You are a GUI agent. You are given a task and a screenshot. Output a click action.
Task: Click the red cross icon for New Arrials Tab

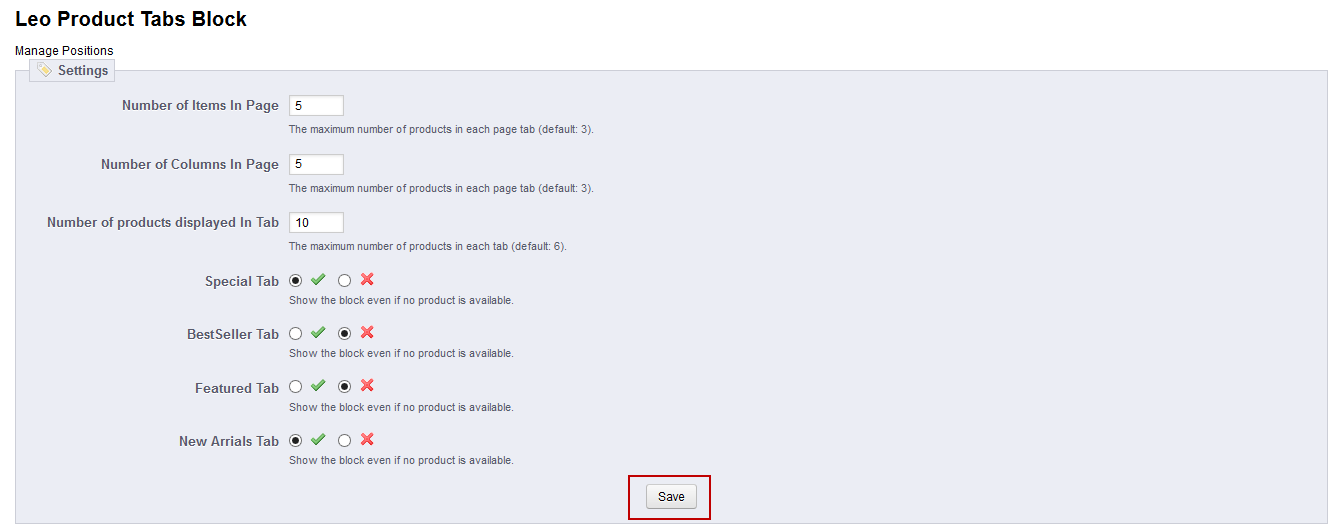tap(367, 439)
